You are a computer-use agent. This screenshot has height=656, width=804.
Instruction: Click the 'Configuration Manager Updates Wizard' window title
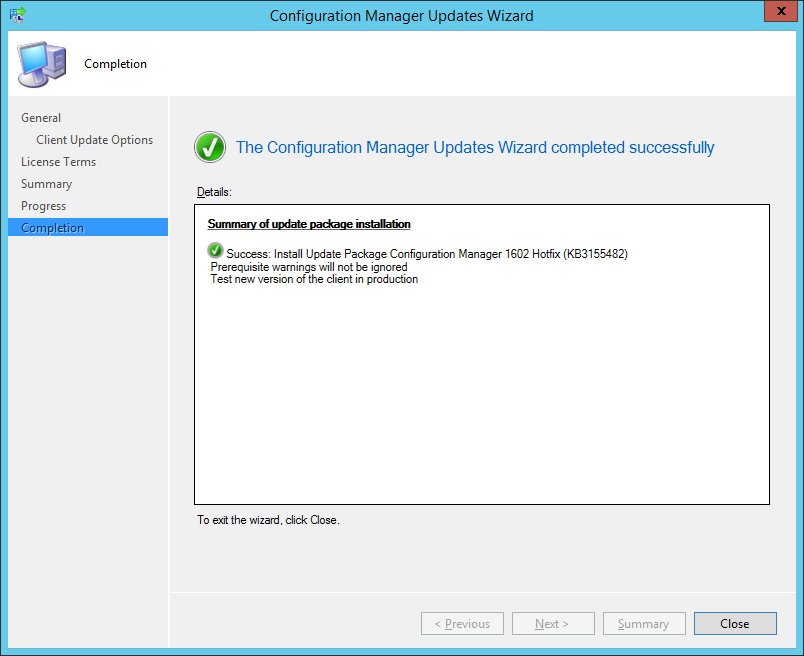pos(401,16)
